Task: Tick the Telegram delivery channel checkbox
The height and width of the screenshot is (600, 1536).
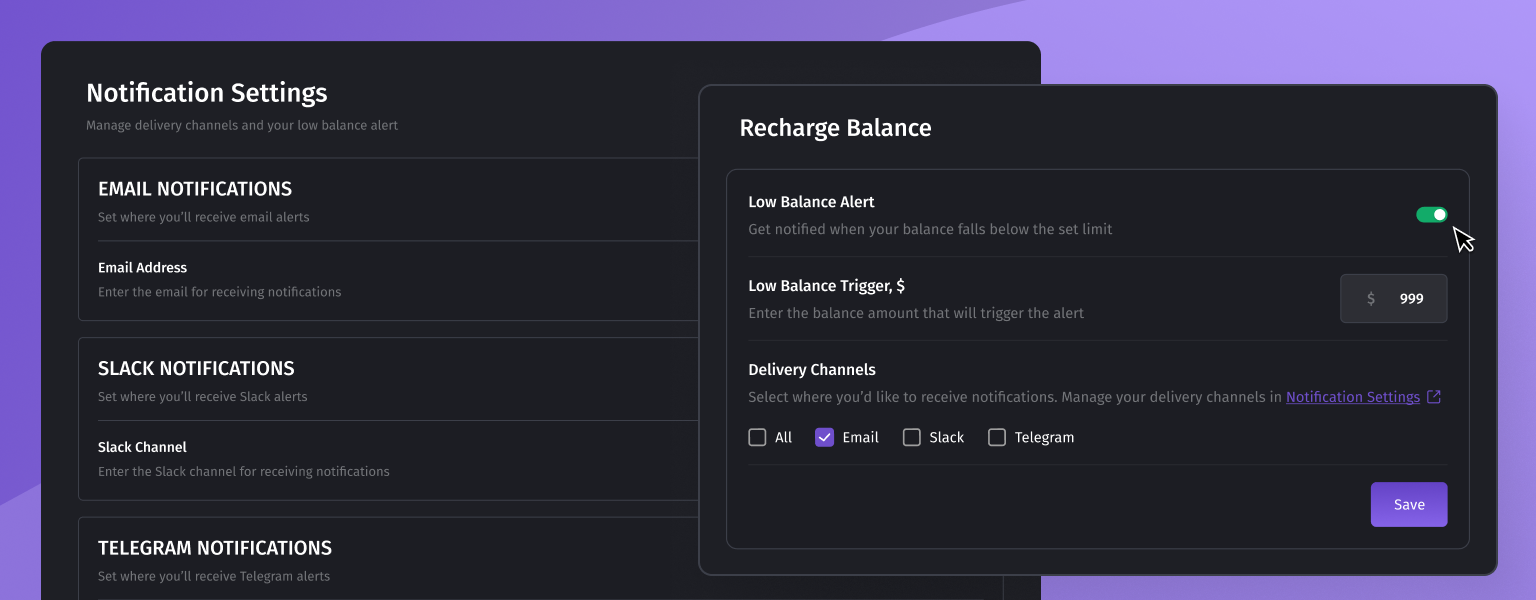Action: pos(997,437)
